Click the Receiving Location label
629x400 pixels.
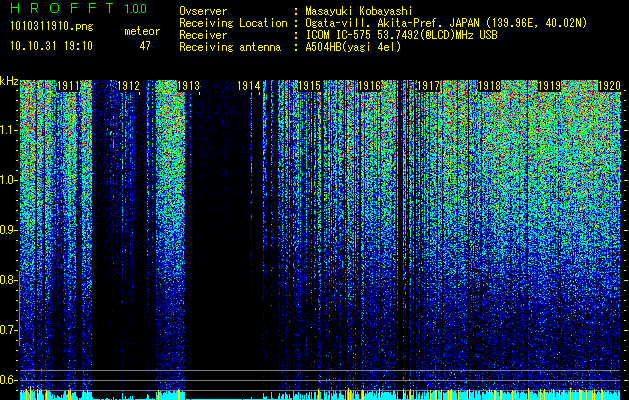(x=233, y=23)
